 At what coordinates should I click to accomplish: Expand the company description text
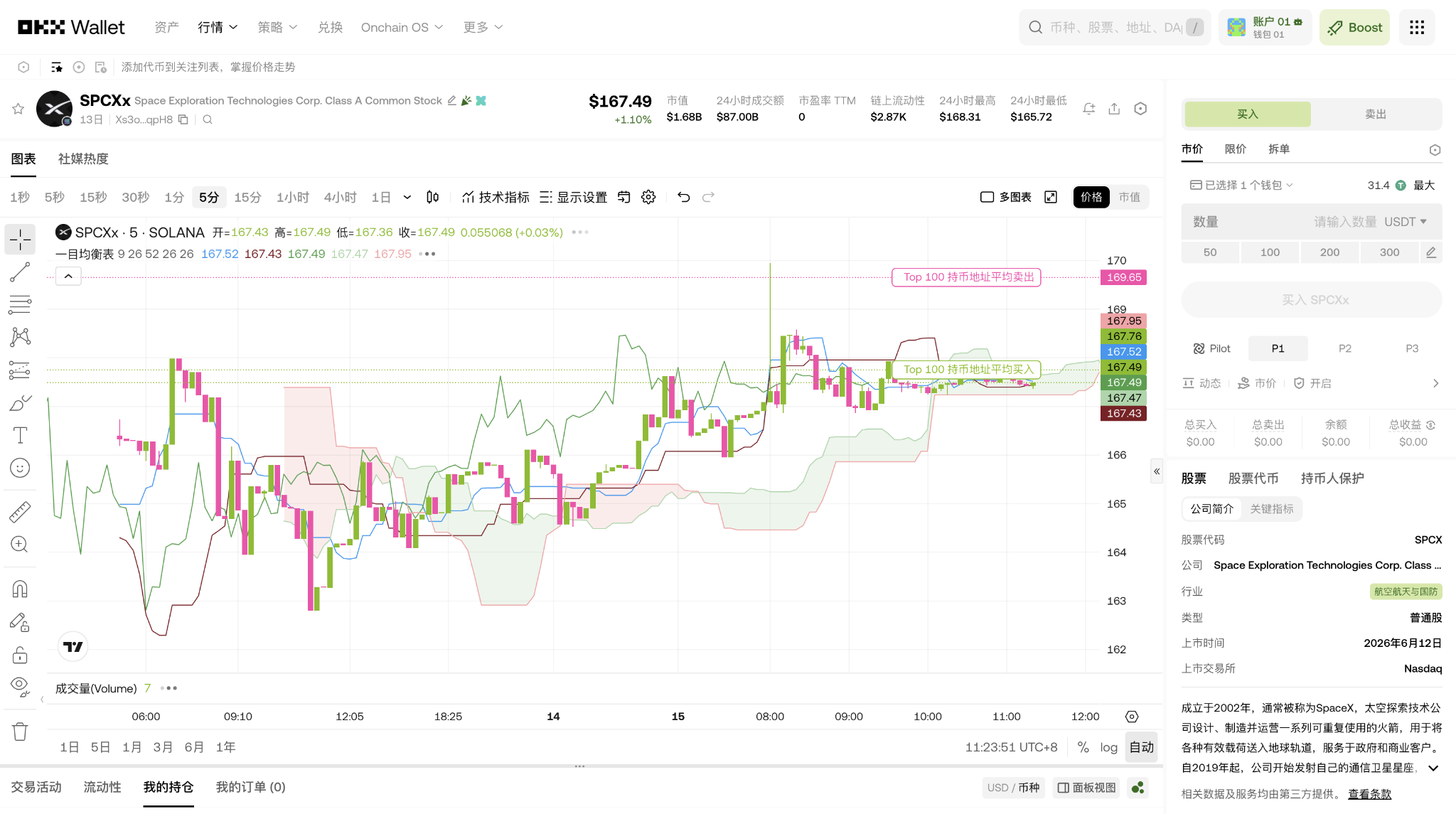point(1433,768)
